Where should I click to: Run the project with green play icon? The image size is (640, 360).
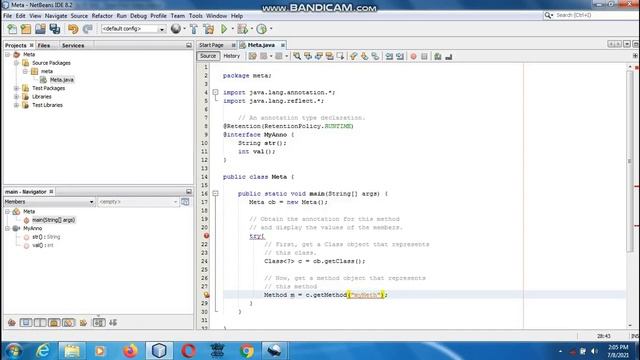224,29
